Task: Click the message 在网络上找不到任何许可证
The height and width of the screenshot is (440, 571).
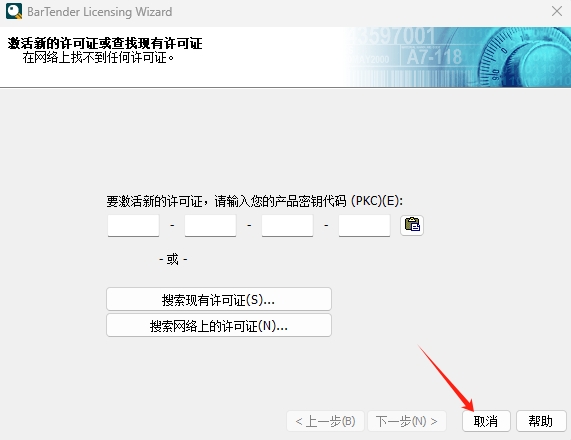Action: pyautogui.click(x=98, y=58)
